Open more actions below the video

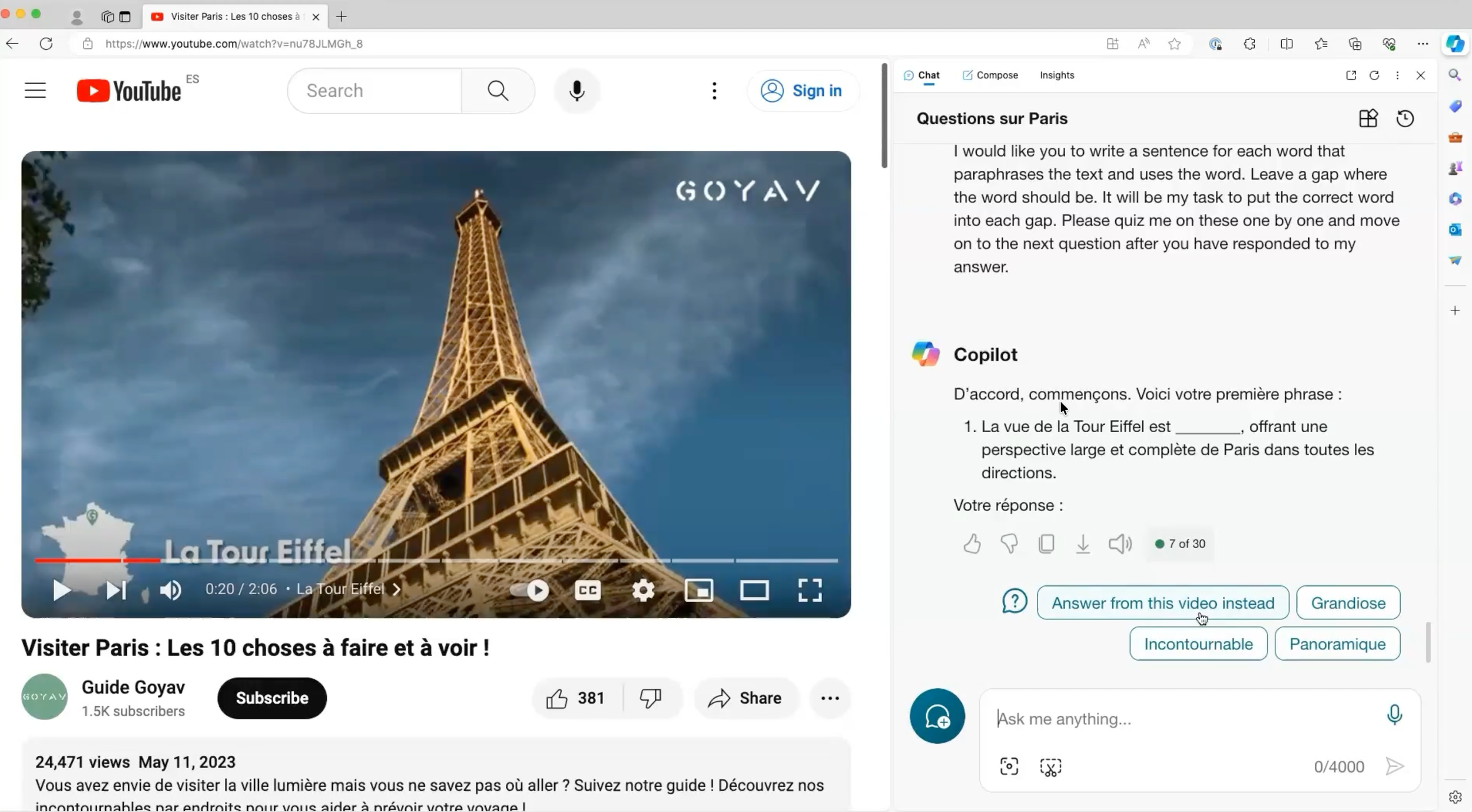[x=830, y=698]
